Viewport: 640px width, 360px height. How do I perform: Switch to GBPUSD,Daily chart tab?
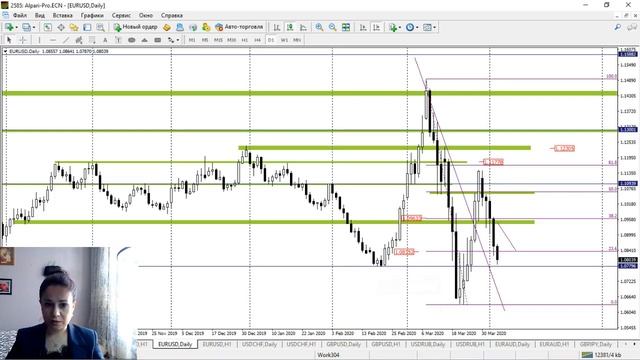click(343, 344)
